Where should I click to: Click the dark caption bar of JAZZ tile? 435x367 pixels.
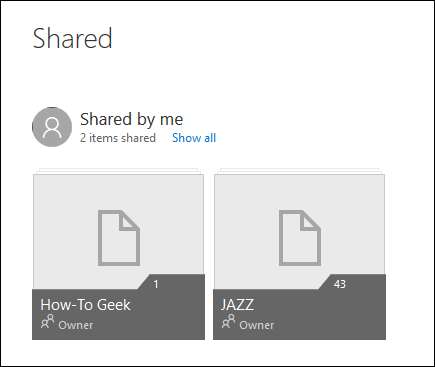299,314
